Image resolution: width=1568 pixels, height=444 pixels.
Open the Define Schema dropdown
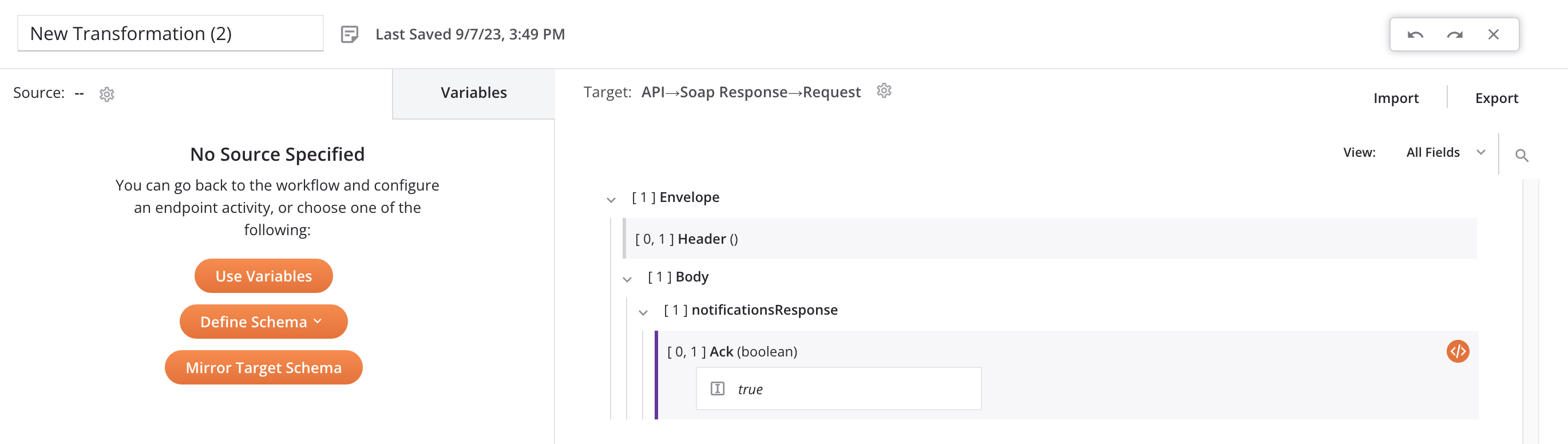[x=263, y=322]
